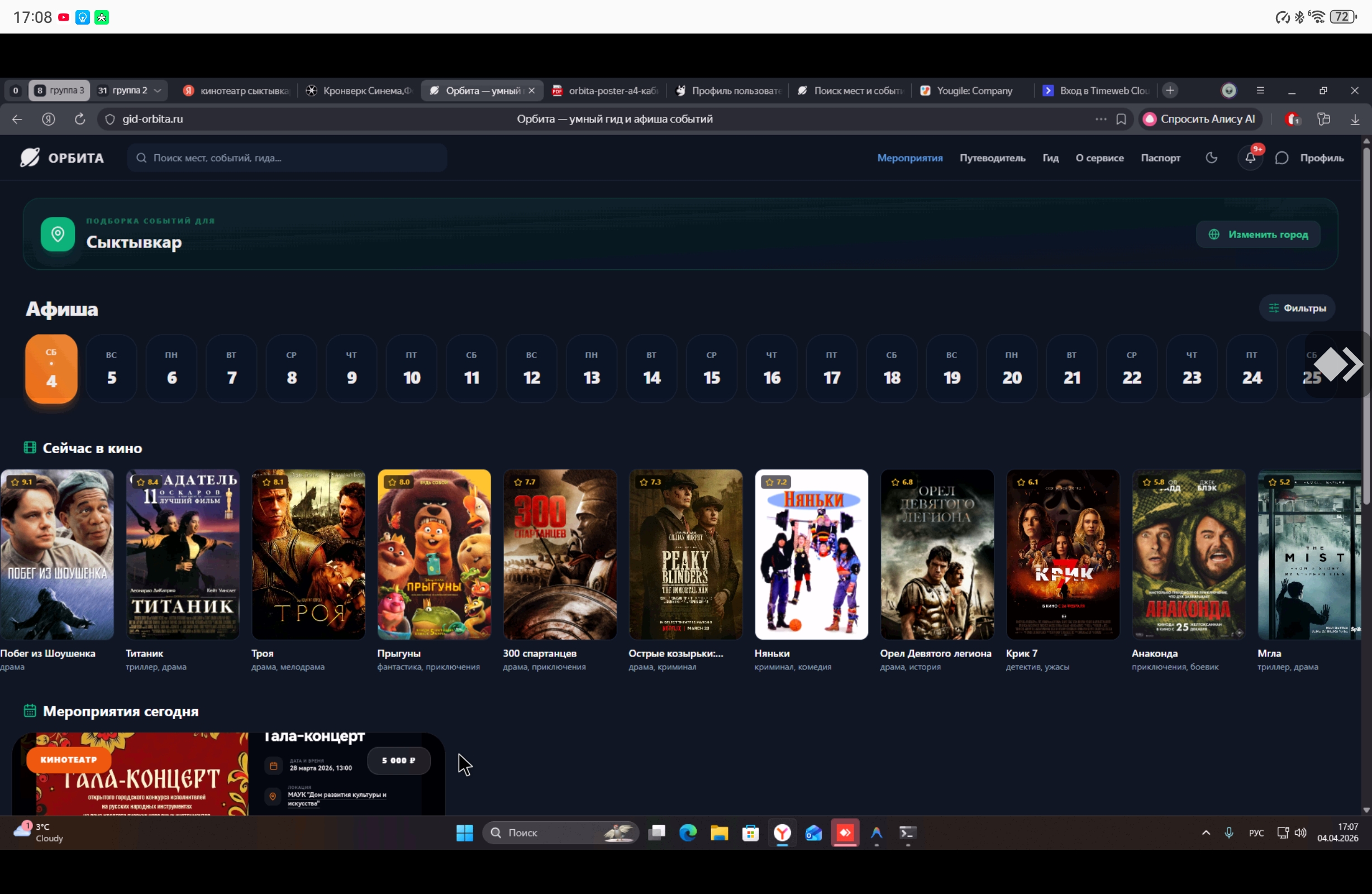
Task: Open Task View on the taskbar
Action: click(656, 833)
